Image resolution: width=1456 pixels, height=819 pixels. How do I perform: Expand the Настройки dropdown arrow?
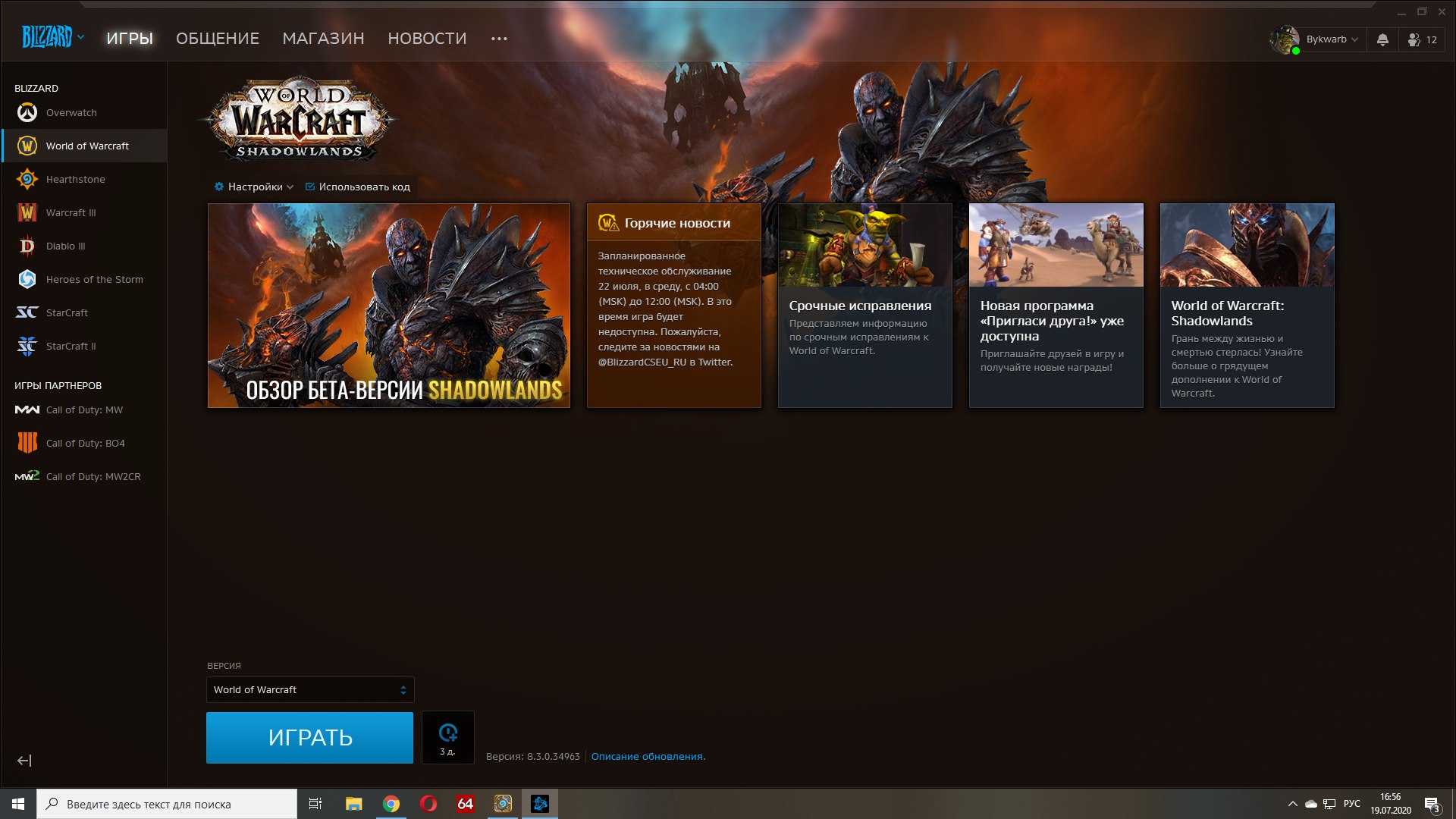point(290,187)
